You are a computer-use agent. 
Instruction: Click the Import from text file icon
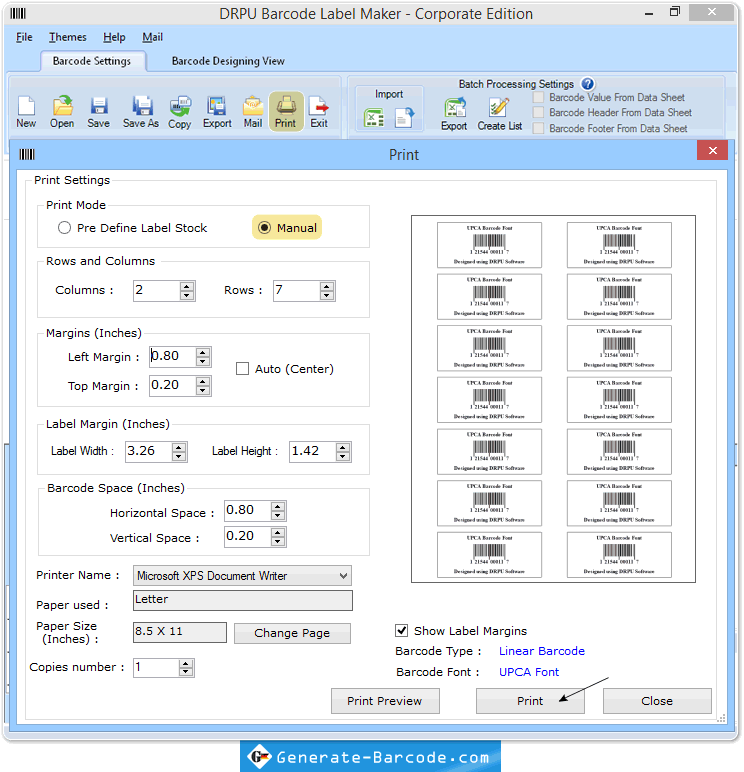point(404,118)
